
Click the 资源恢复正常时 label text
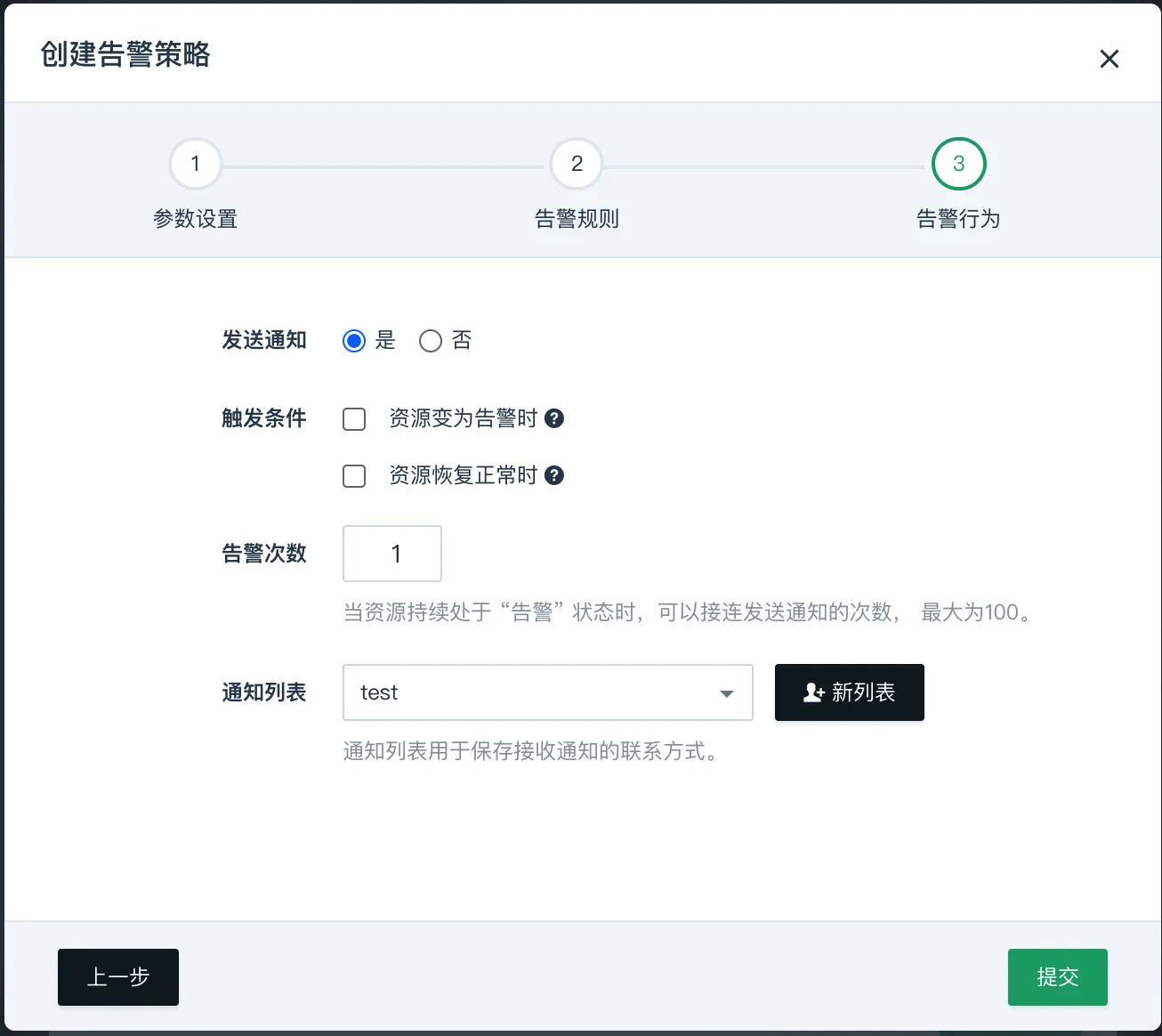[464, 475]
